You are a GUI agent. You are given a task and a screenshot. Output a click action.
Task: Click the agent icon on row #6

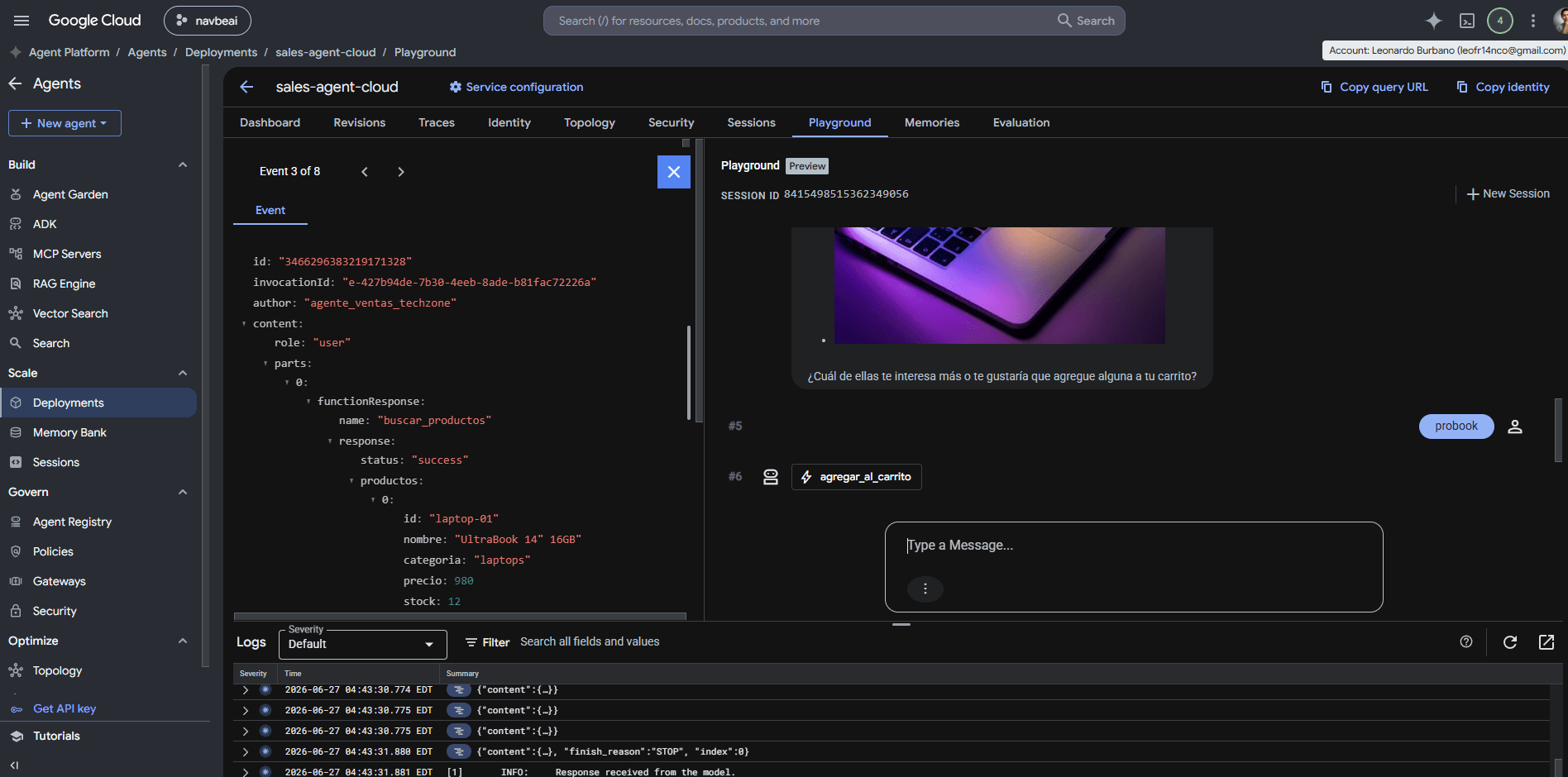771,477
